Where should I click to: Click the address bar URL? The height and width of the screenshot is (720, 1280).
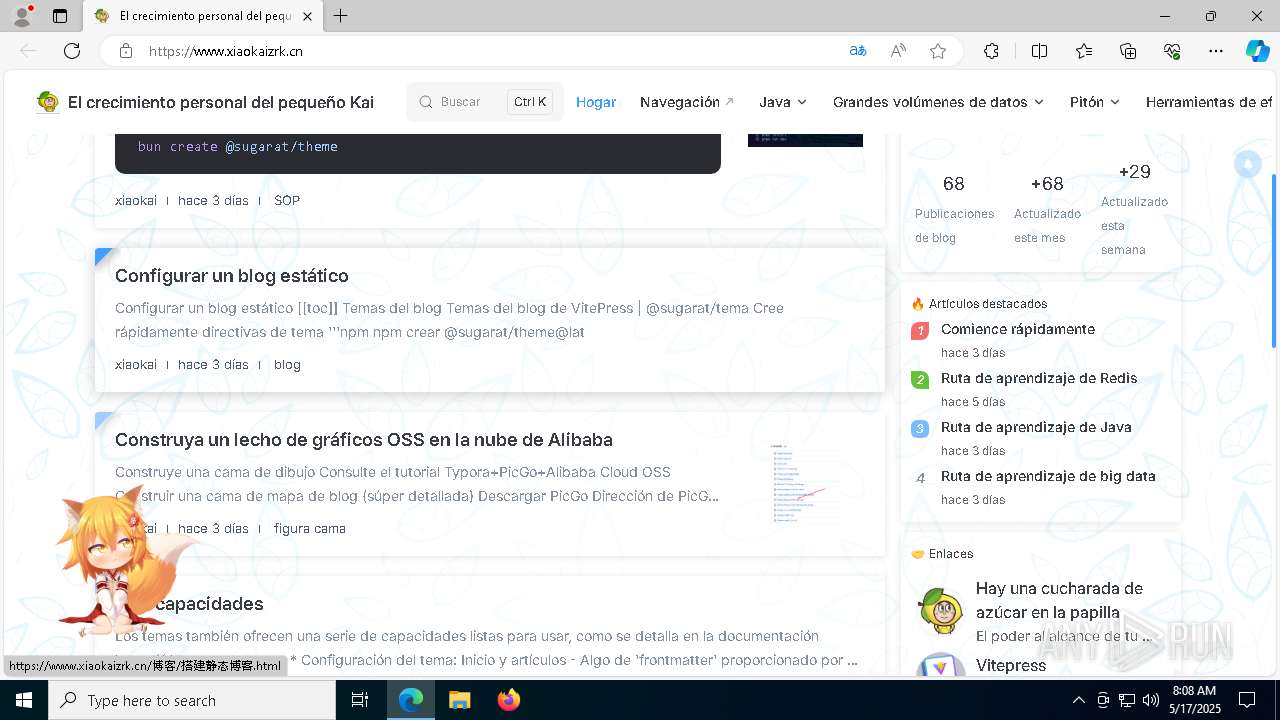[226, 51]
